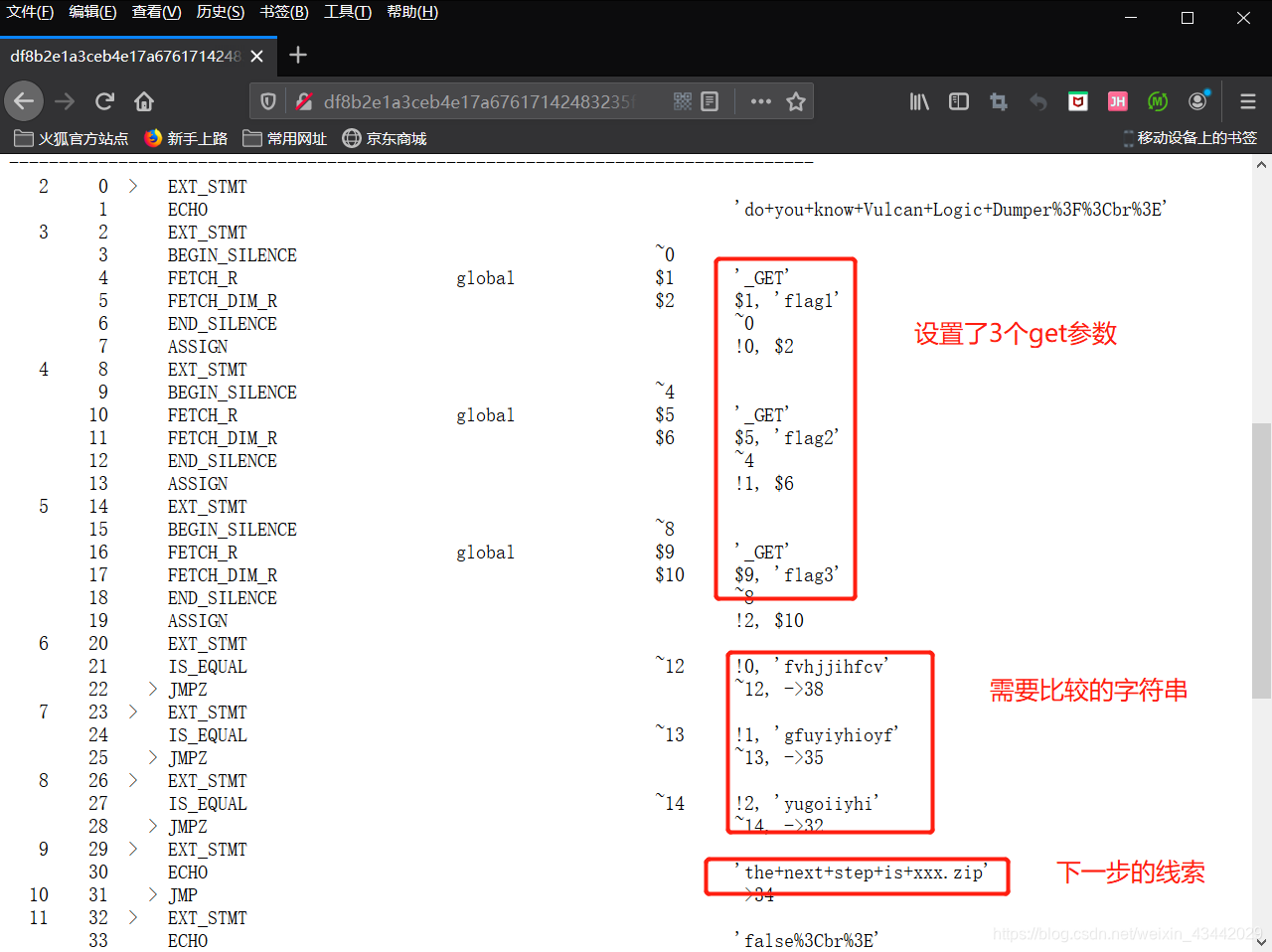Open the 历史(S) menu
The width and height of the screenshot is (1272, 952).
point(220,12)
